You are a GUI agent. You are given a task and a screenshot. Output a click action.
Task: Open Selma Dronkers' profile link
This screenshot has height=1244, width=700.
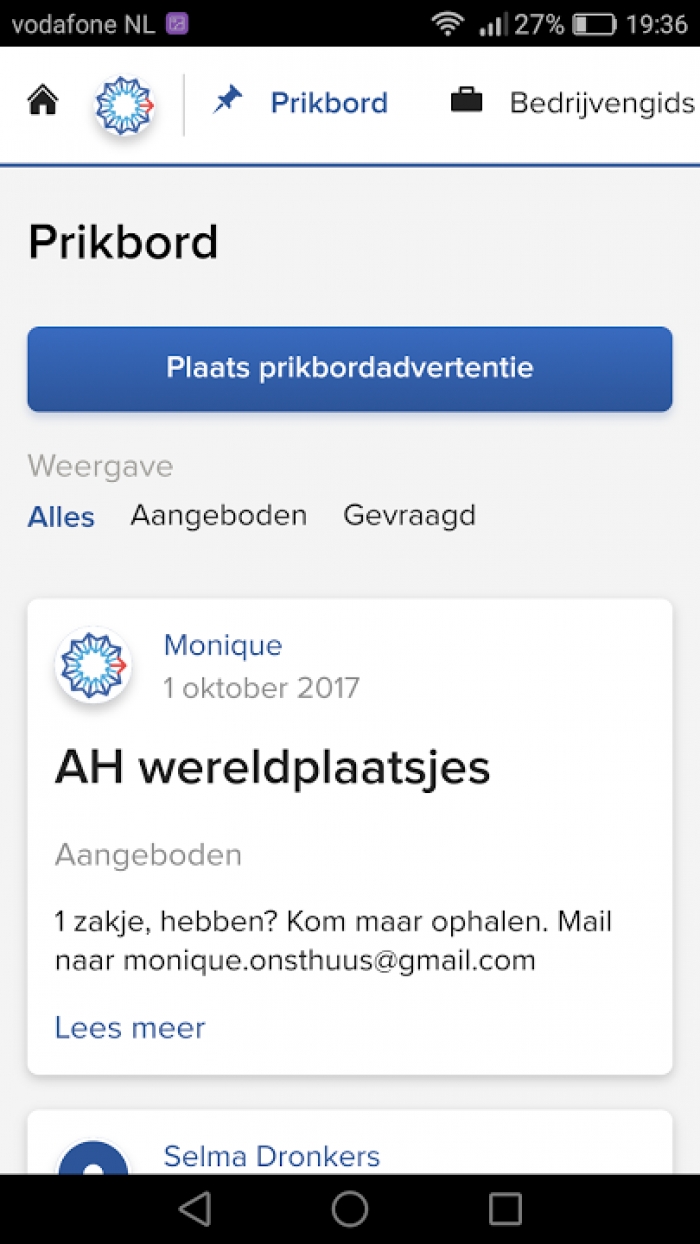pyautogui.click(x=272, y=1157)
